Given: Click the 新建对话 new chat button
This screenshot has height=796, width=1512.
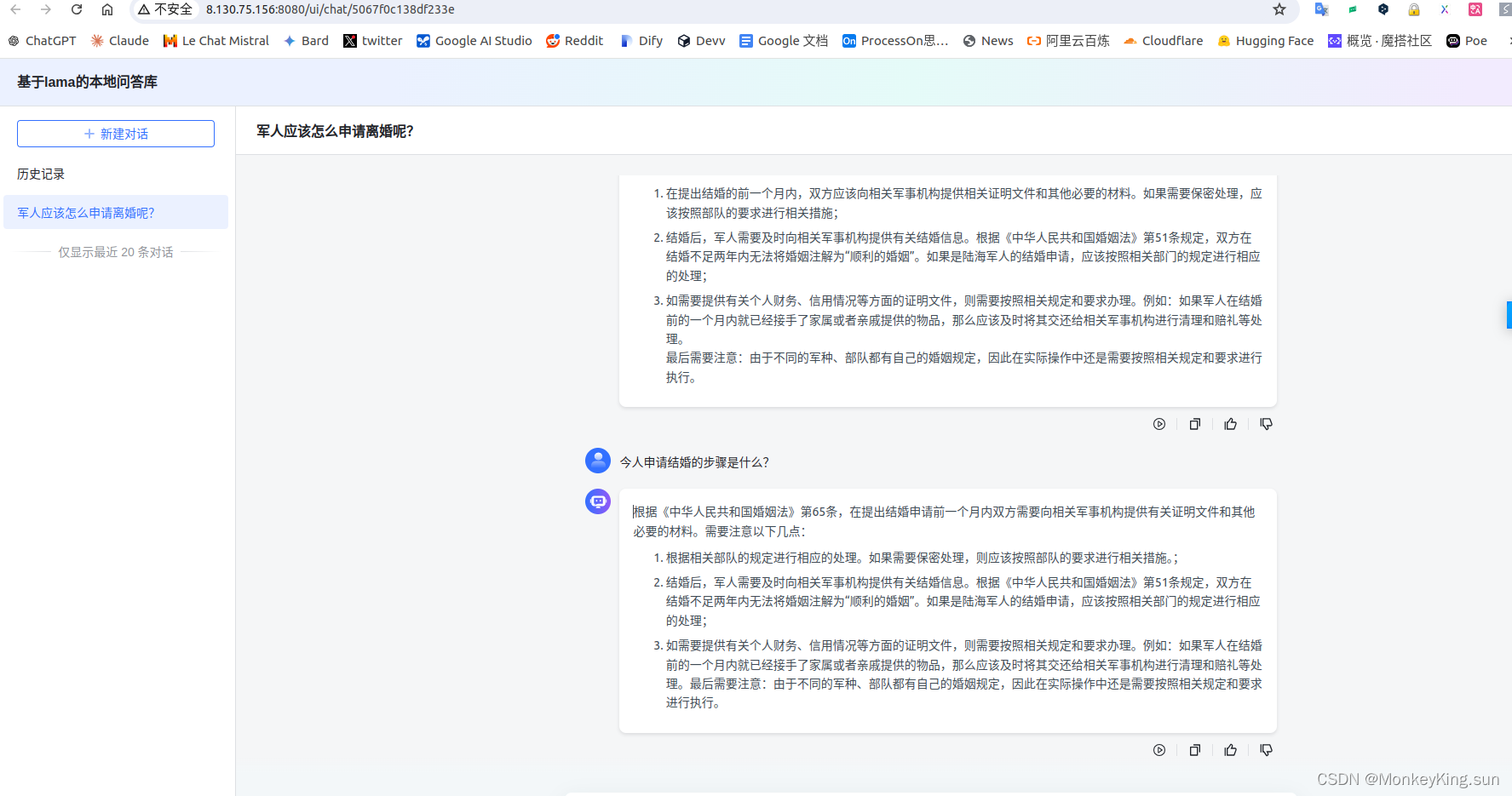Looking at the screenshot, I should [x=116, y=134].
